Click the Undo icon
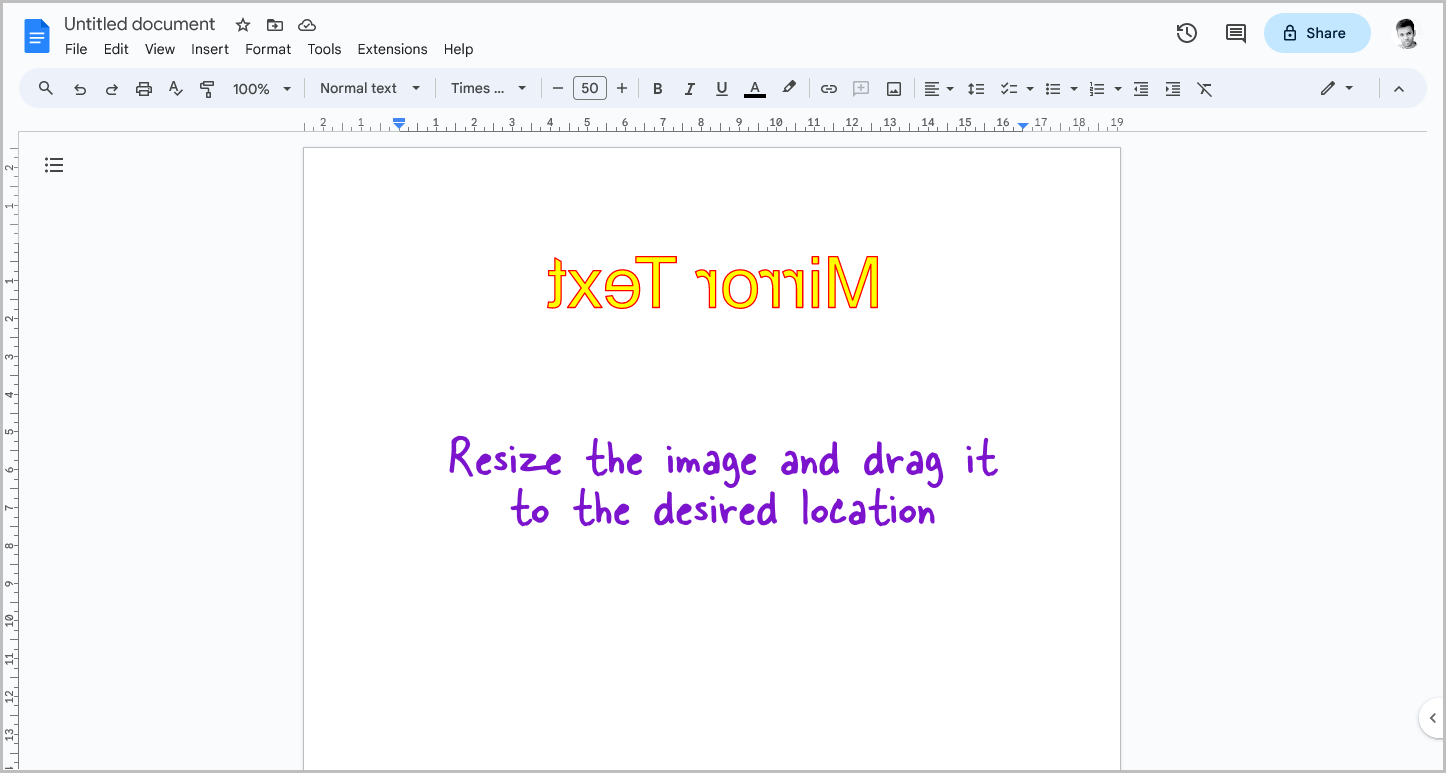Image resolution: width=1446 pixels, height=773 pixels. point(80,88)
